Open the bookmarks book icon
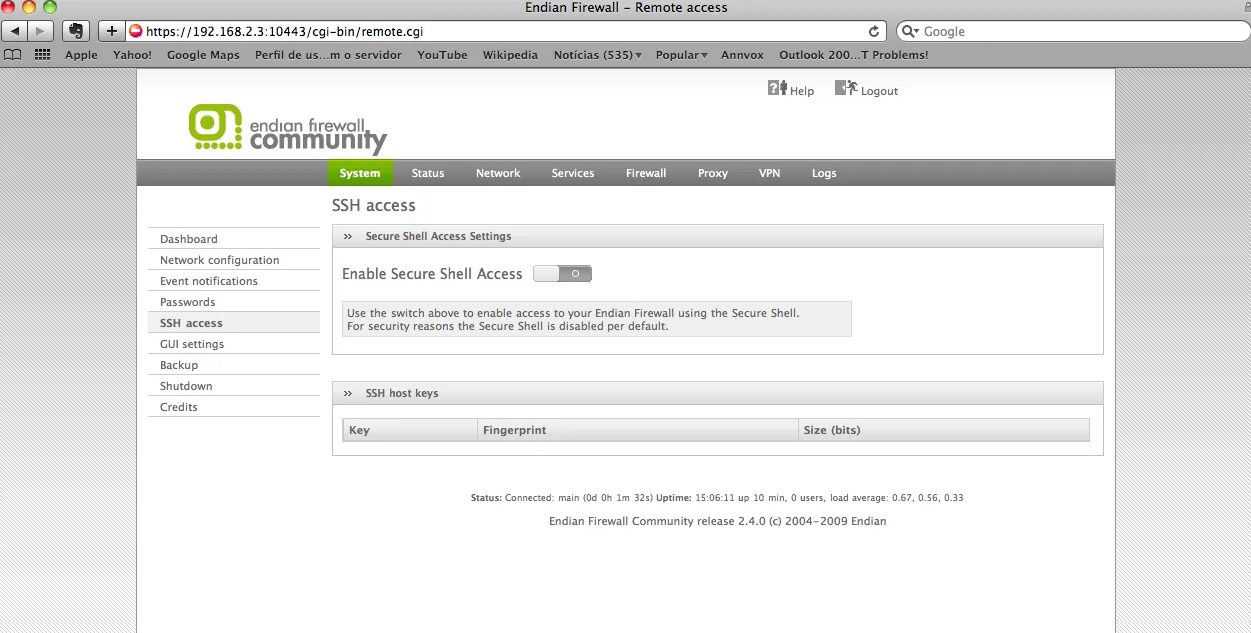 pos(13,55)
